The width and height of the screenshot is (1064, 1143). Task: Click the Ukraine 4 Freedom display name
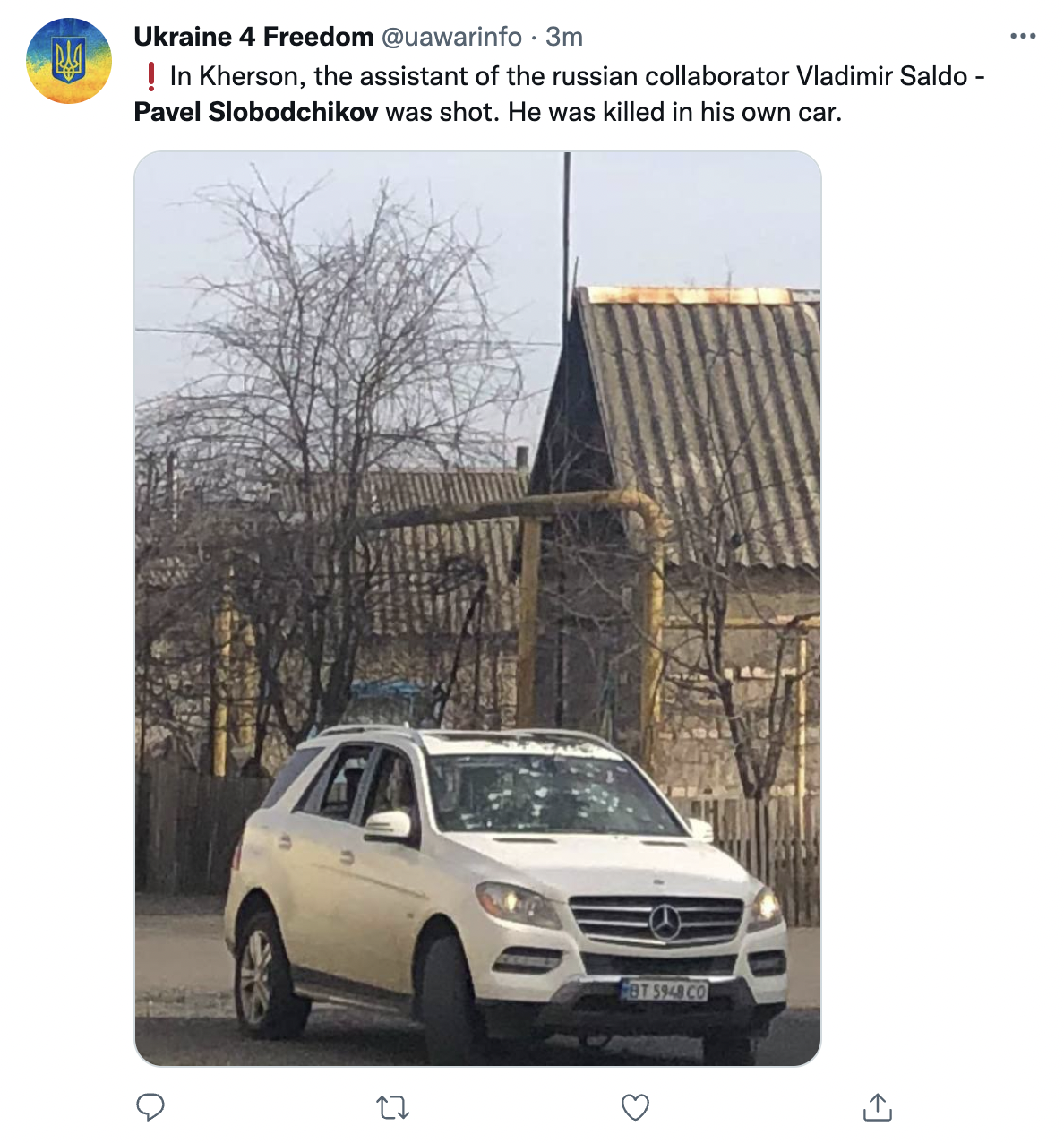pyautogui.click(x=253, y=37)
